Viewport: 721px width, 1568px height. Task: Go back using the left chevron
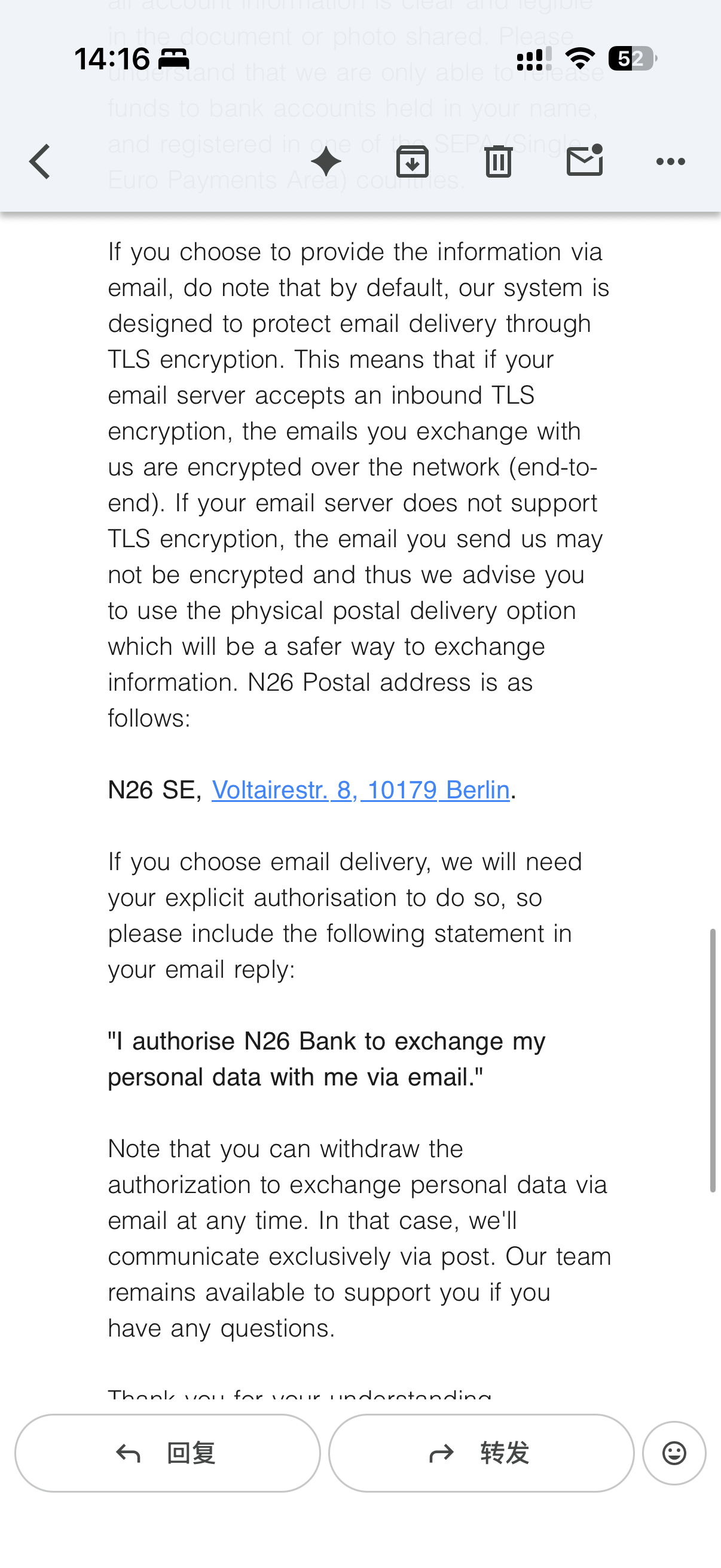[39, 161]
